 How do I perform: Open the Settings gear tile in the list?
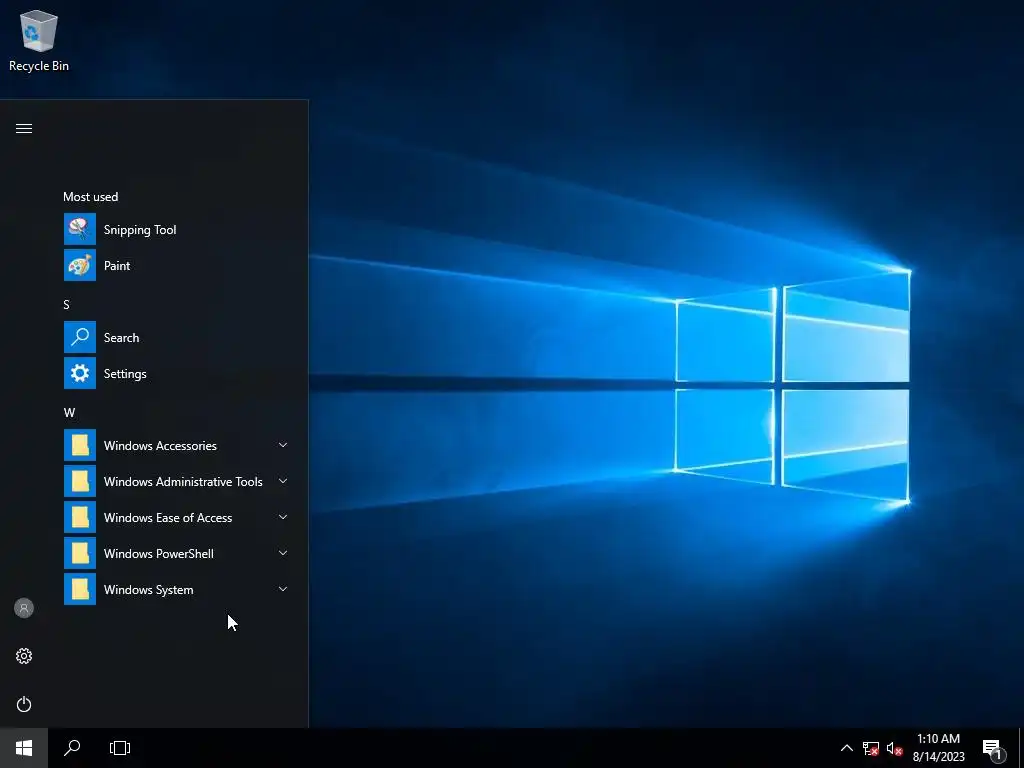[80, 373]
